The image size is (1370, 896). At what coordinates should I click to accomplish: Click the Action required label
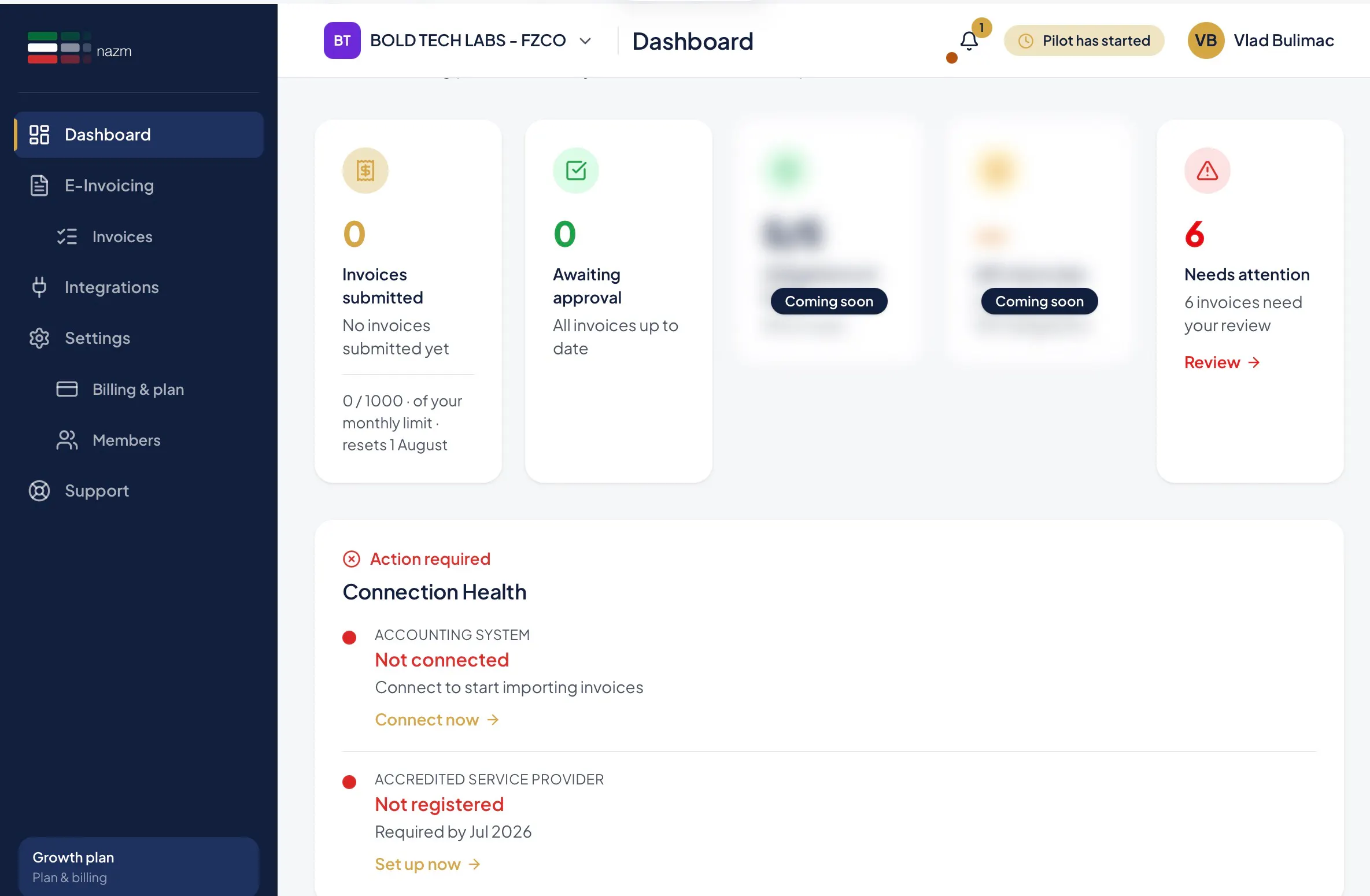point(430,559)
